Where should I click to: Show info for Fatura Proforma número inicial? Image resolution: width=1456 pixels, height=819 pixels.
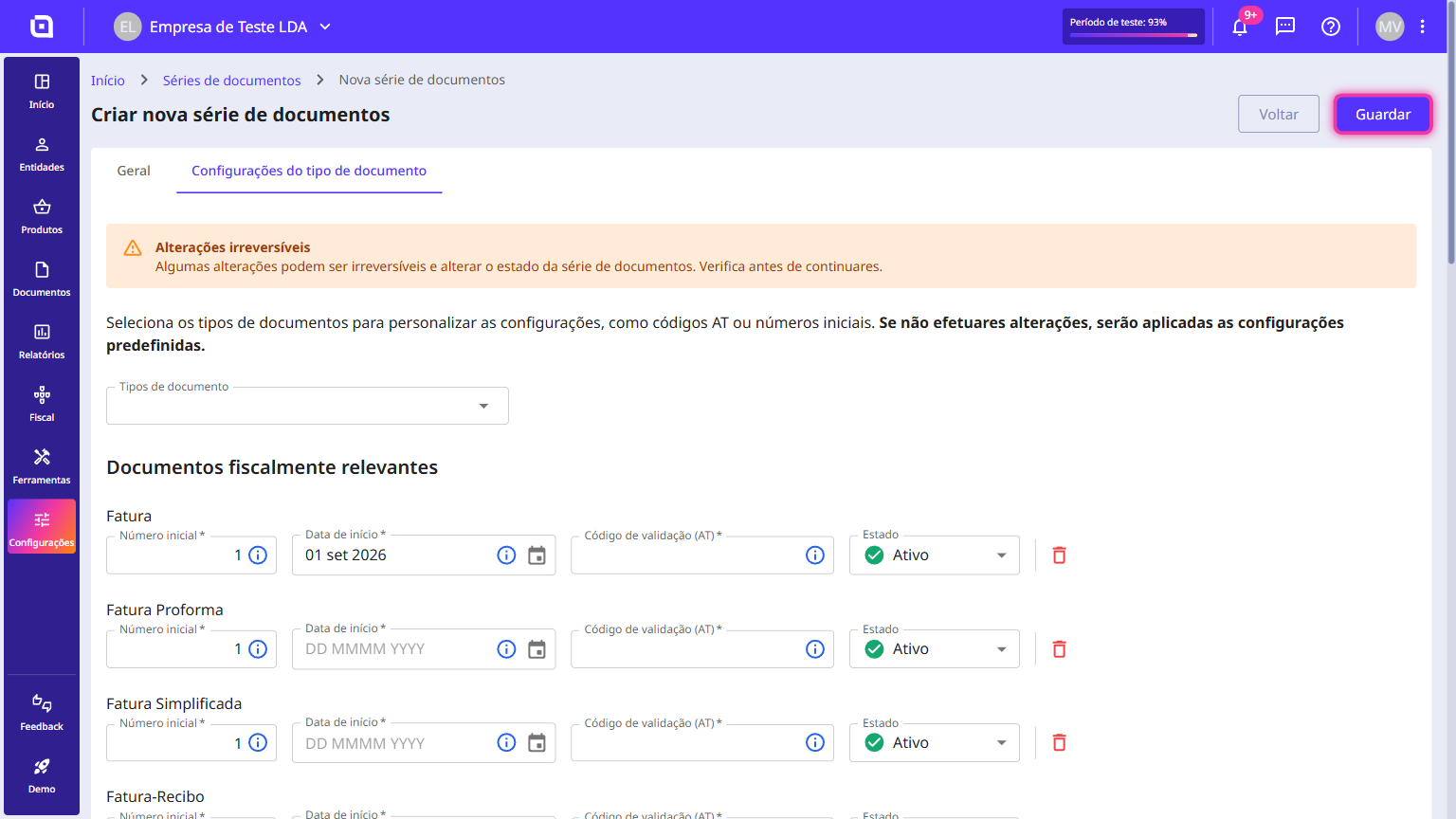click(x=258, y=649)
